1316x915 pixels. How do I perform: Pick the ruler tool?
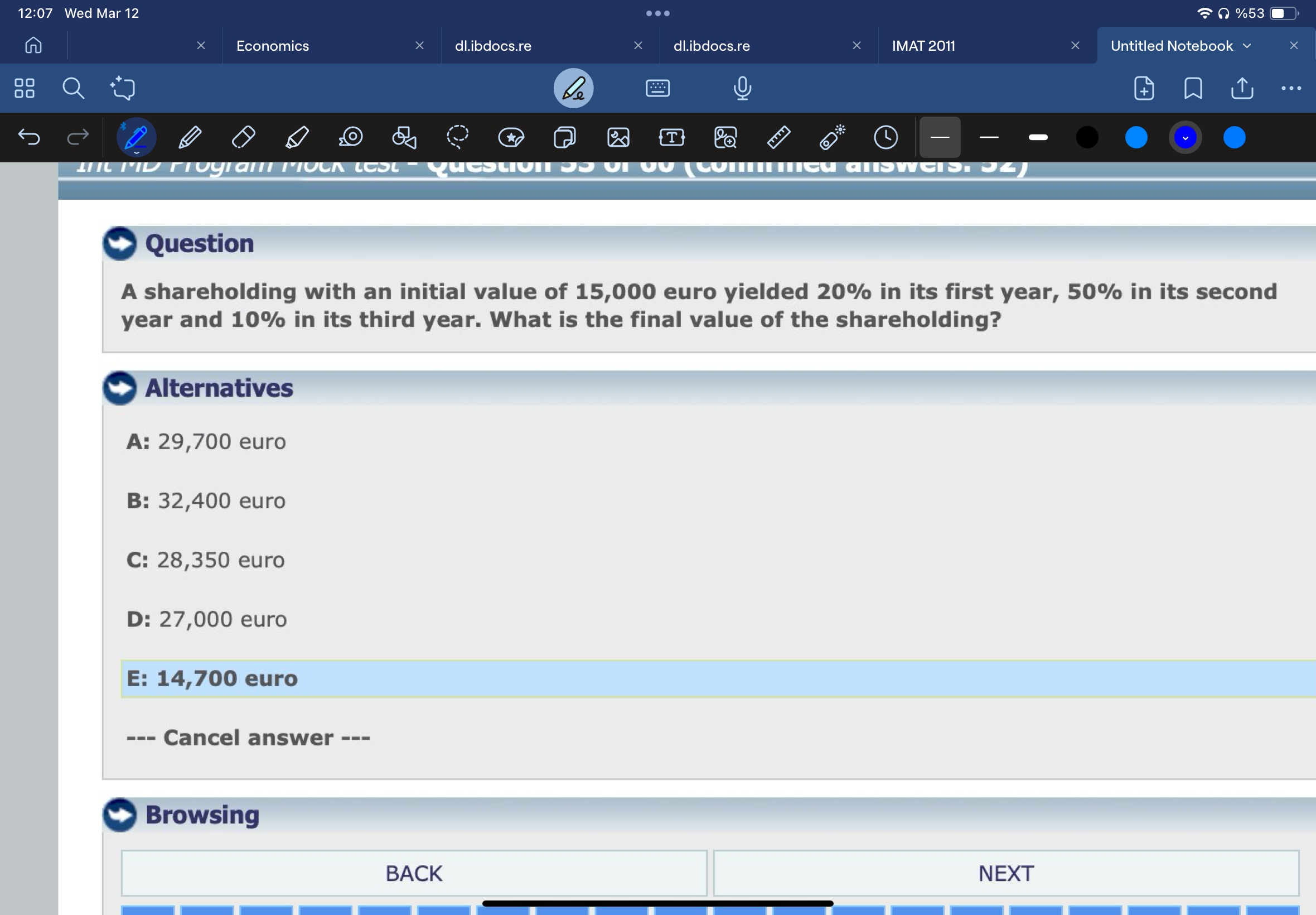coord(778,138)
